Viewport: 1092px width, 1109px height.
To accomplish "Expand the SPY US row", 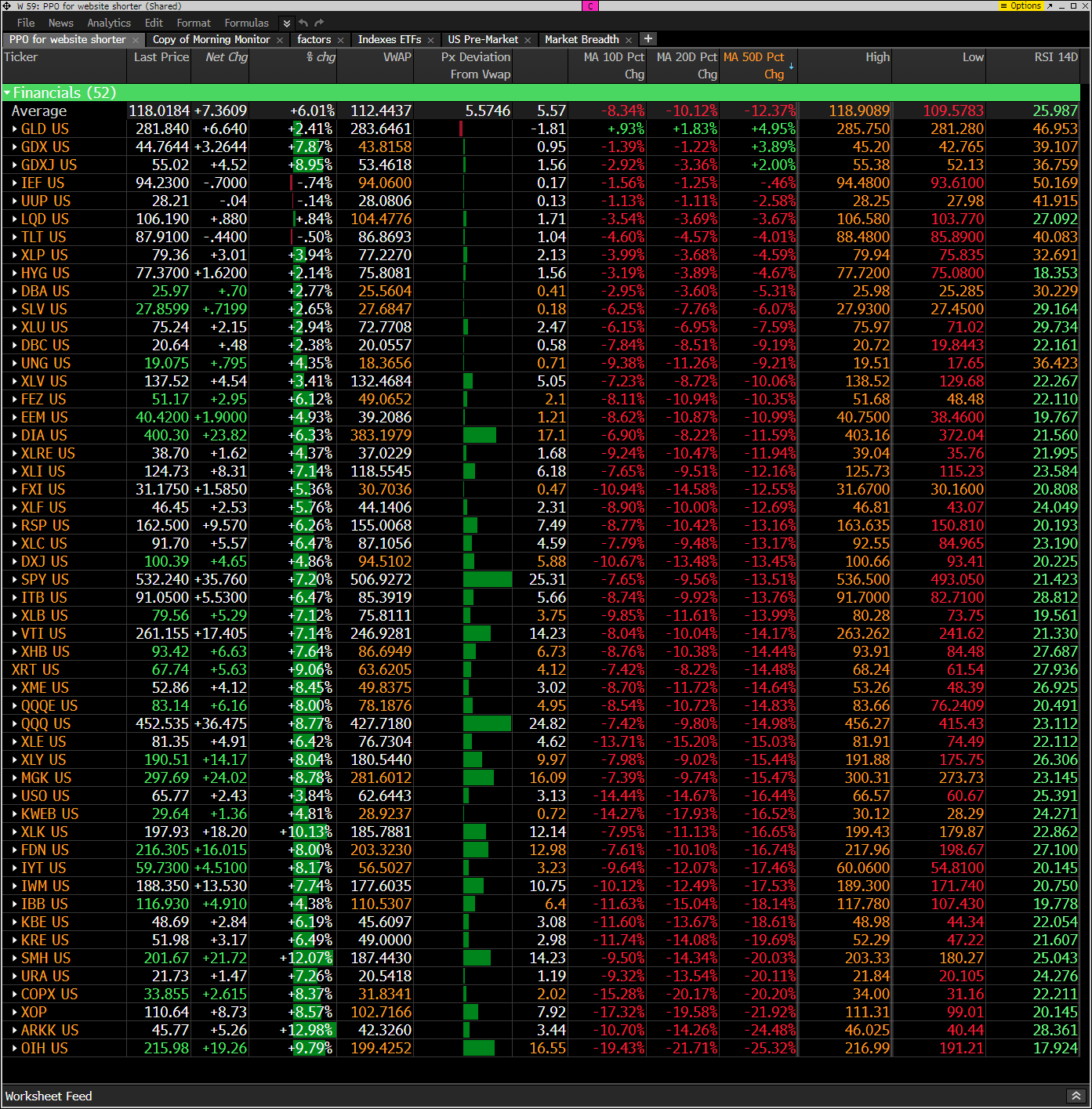I will pyautogui.click(x=15, y=580).
